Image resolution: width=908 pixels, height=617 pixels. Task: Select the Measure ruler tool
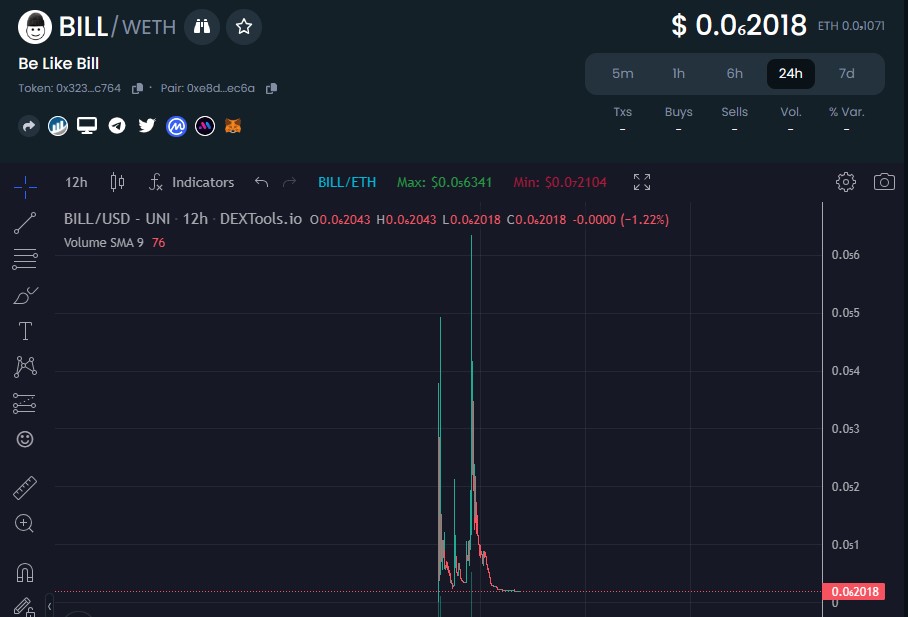click(24, 487)
